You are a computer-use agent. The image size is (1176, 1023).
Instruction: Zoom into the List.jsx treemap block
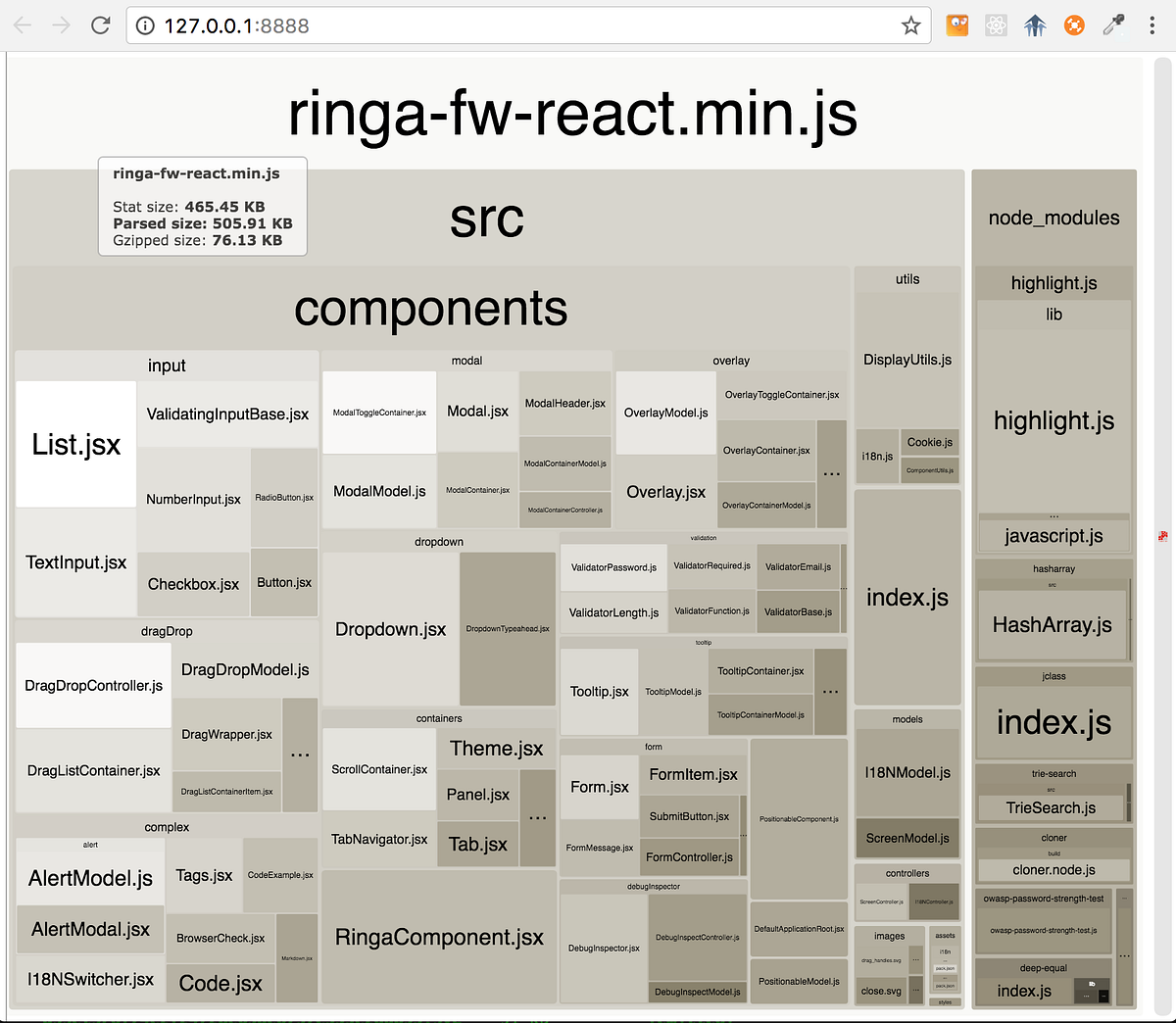pyautogui.click(x=74, y=443)
